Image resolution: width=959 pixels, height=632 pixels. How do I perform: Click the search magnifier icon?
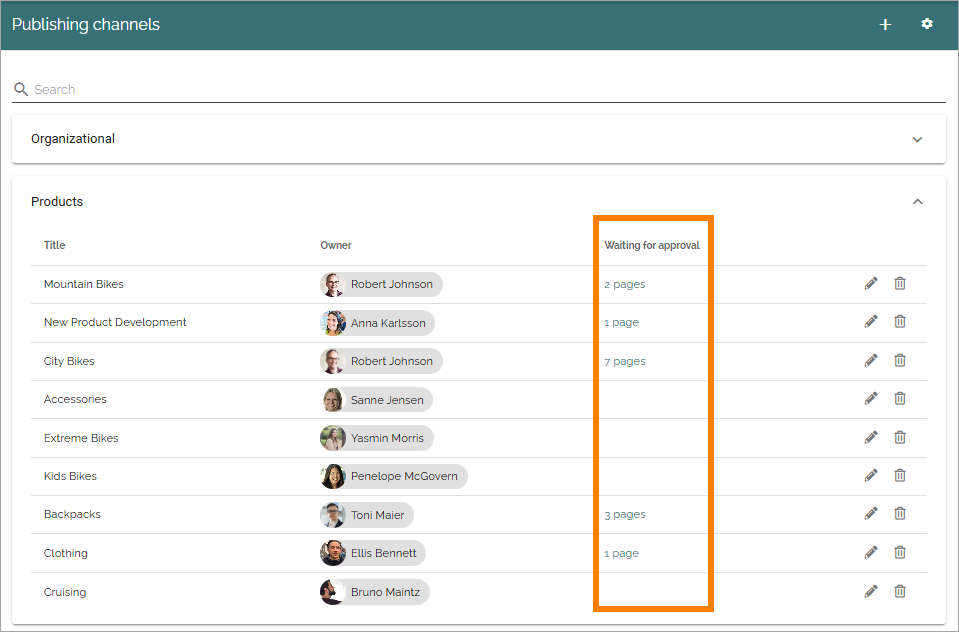[21, 89]
